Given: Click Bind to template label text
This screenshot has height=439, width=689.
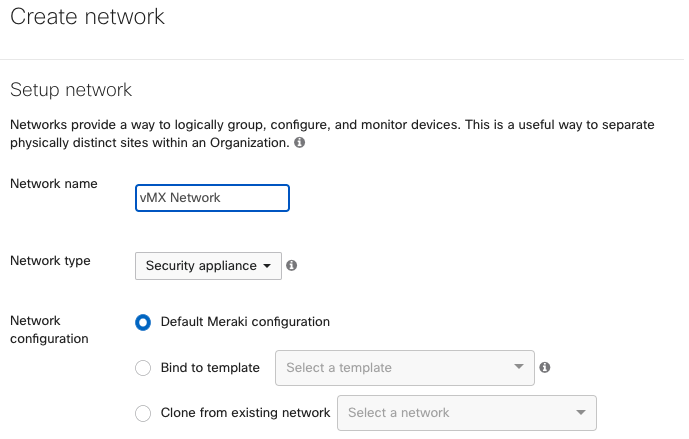Looking at the screenshot, I should coord(210,367).
